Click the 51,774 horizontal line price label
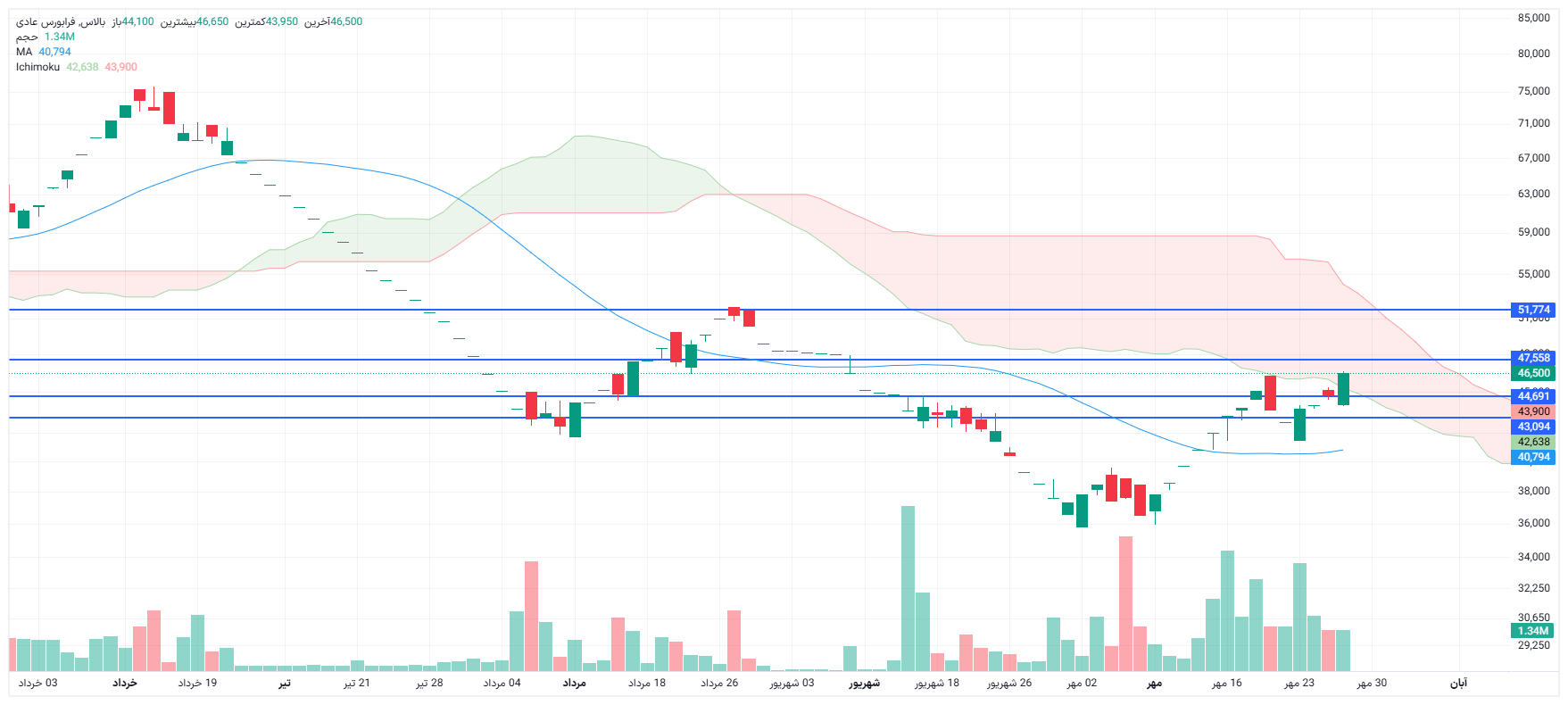This screenshot has width=1568, height=705. [1533, 310]
